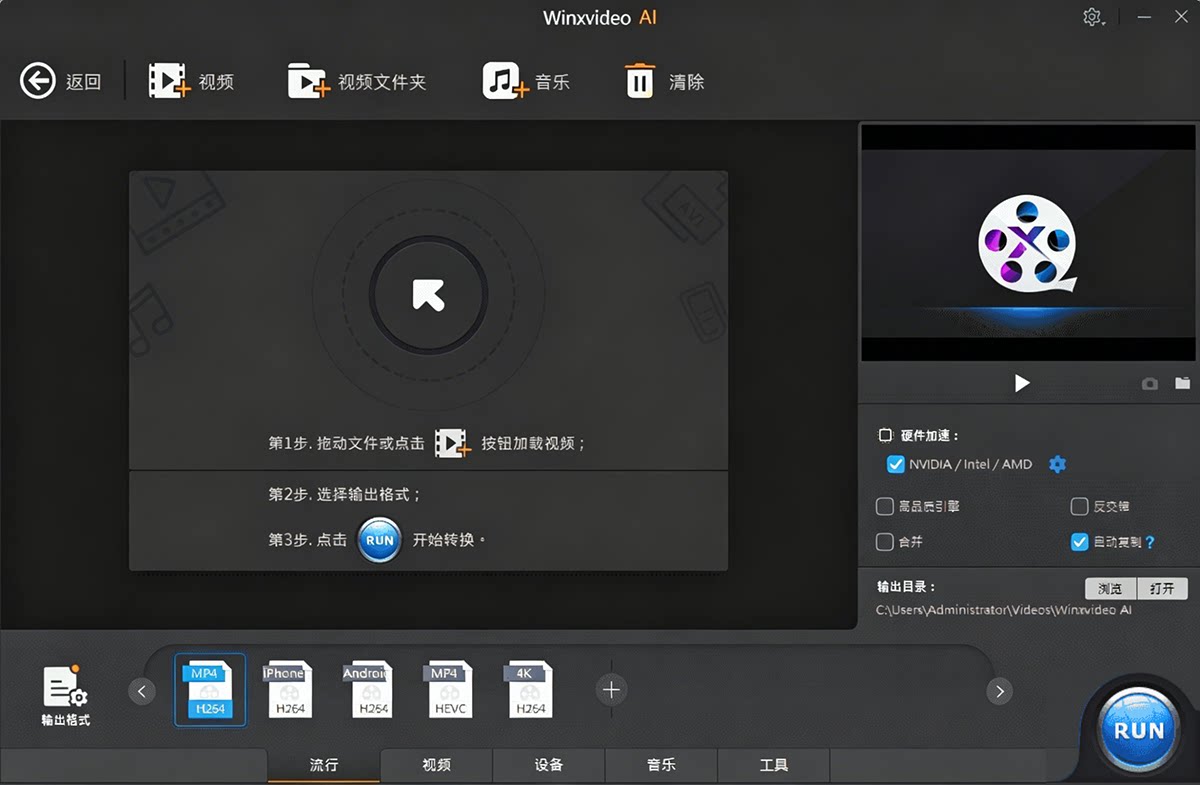Switch to the 工具 tab
The image size is (1200, 785).
[x=774, y=765]
